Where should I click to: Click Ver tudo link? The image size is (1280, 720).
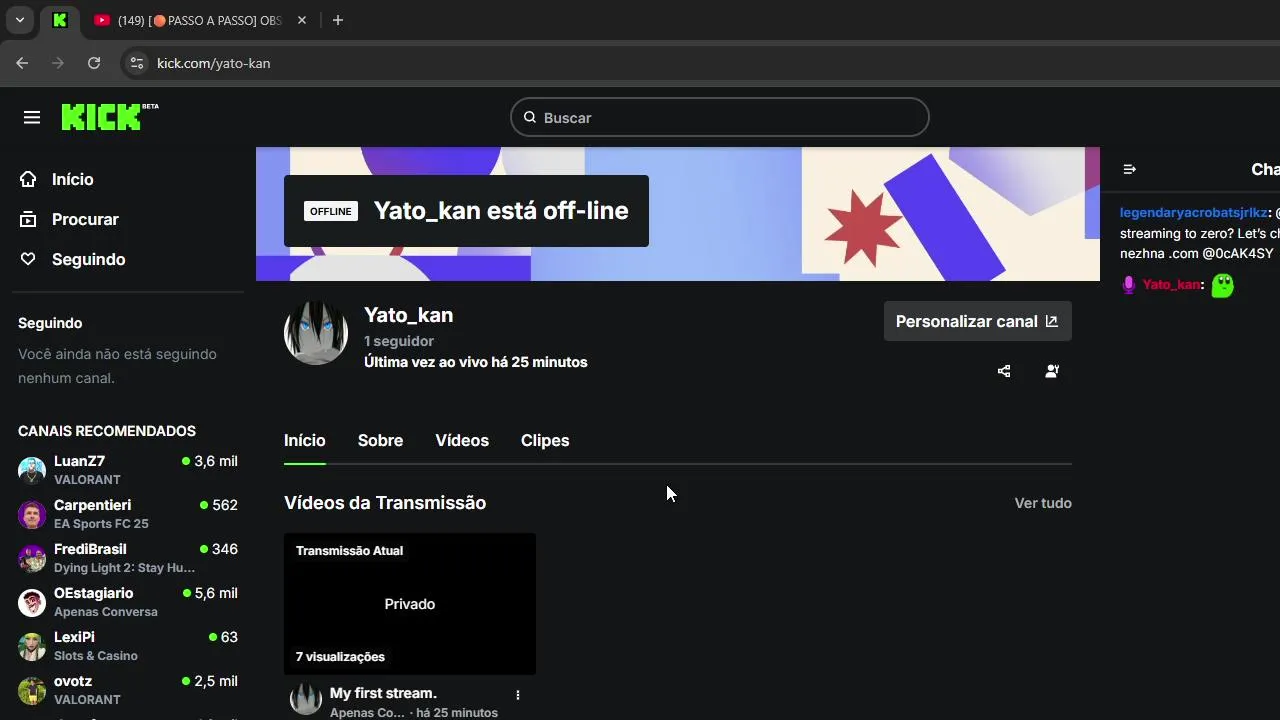tap(1043, 503)
